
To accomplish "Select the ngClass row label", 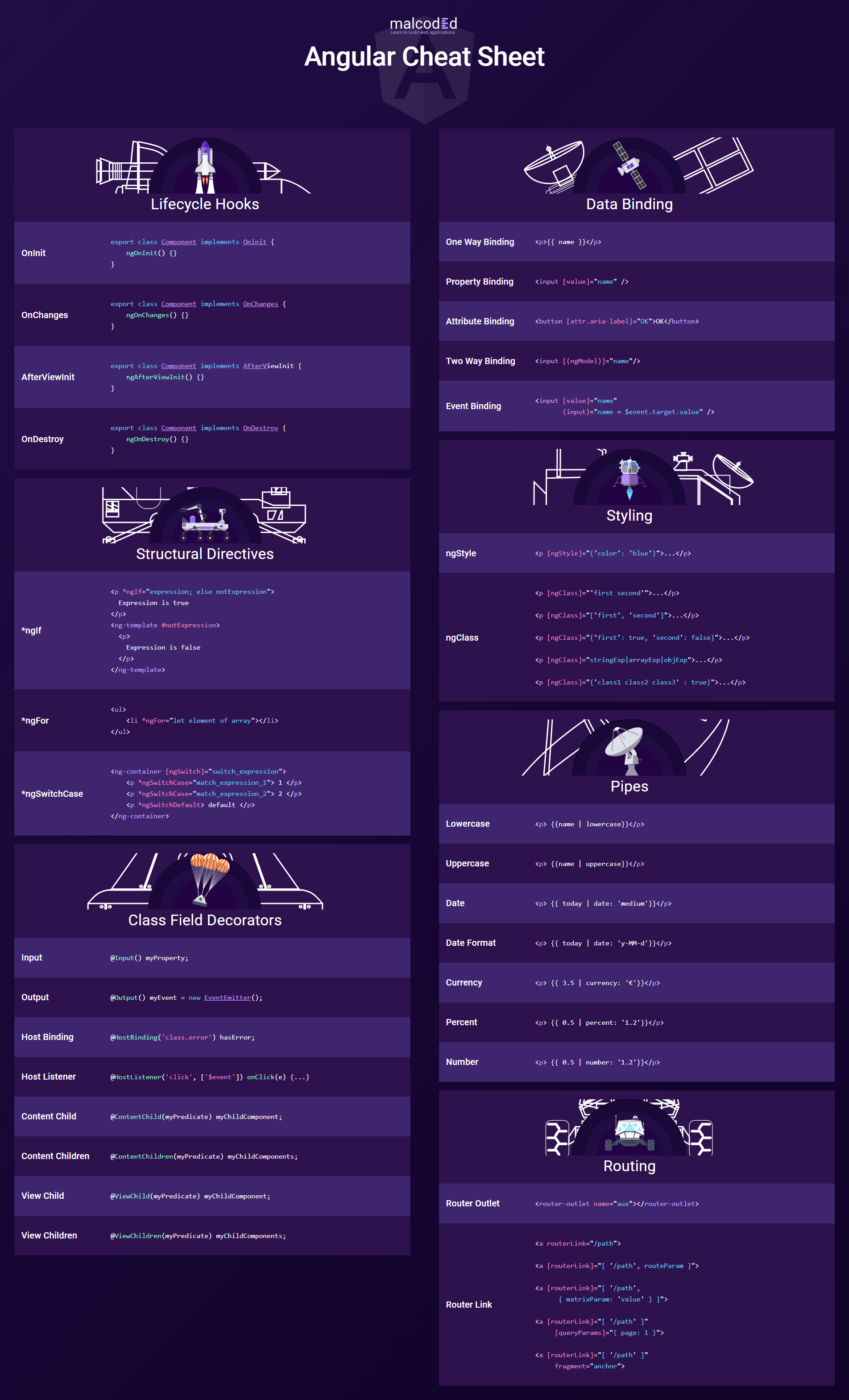I will pyautogui.click(x=462, y=638).
